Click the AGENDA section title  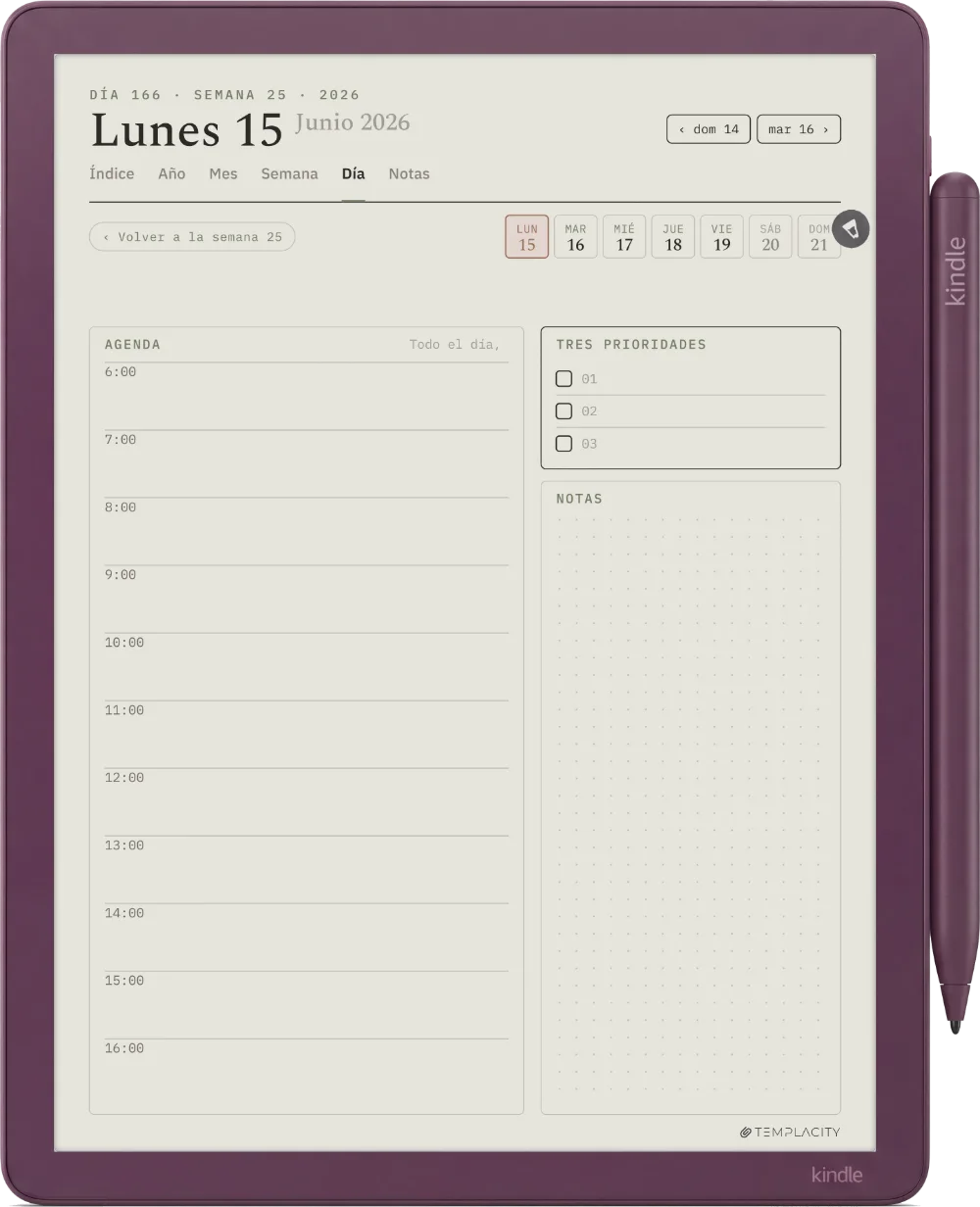click(132, 345)
